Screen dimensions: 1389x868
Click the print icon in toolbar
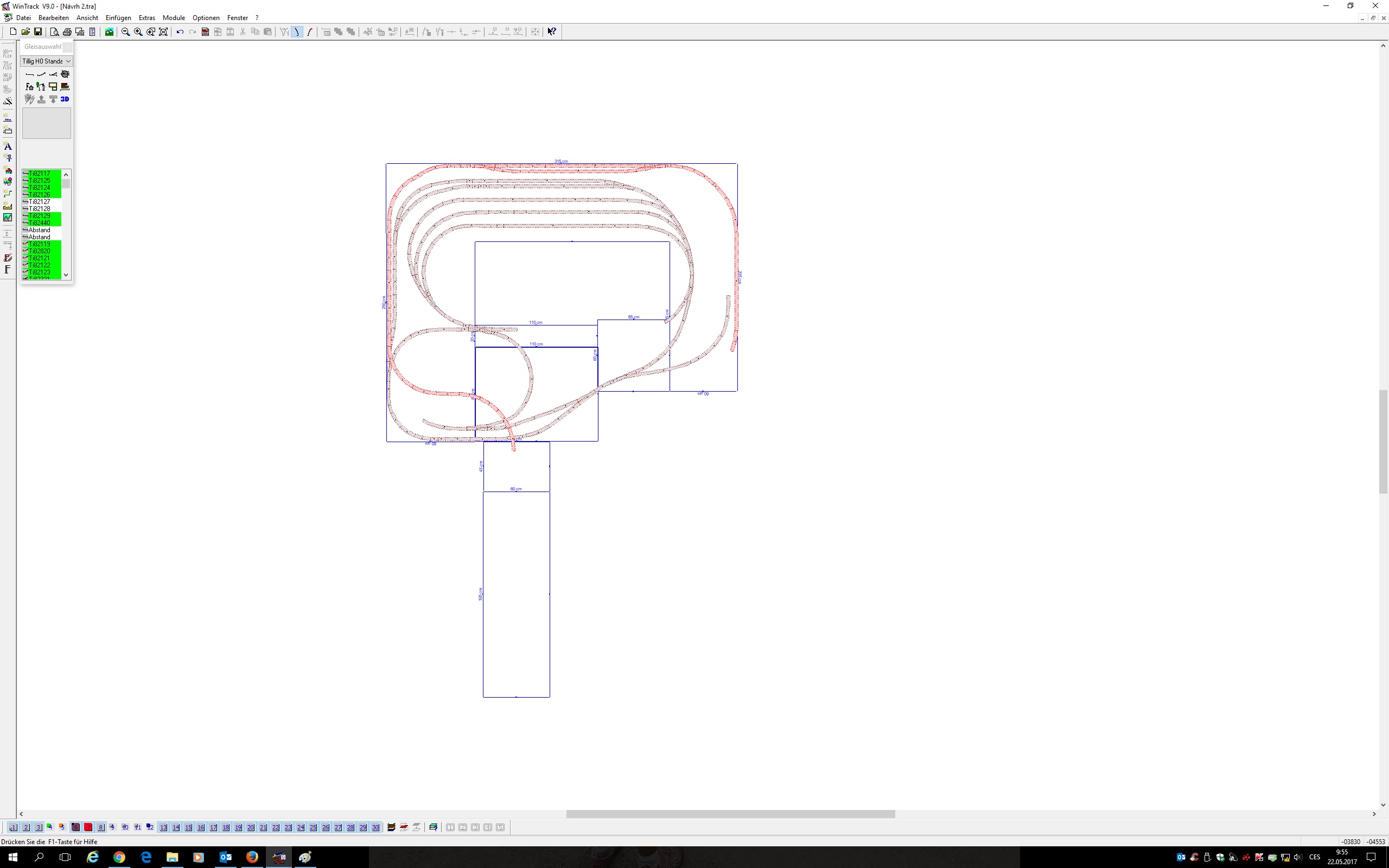click(67, 32)
